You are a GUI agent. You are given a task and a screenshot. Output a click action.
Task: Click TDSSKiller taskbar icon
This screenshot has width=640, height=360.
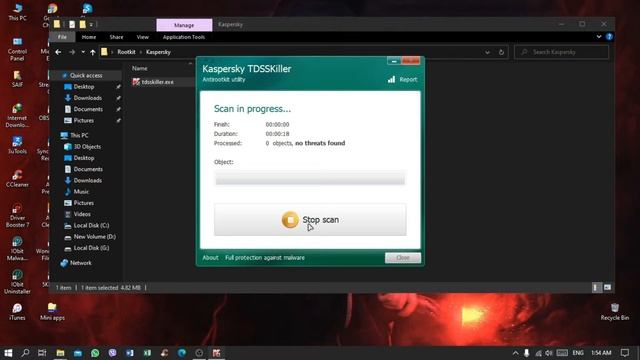click(x=216, y=353)
